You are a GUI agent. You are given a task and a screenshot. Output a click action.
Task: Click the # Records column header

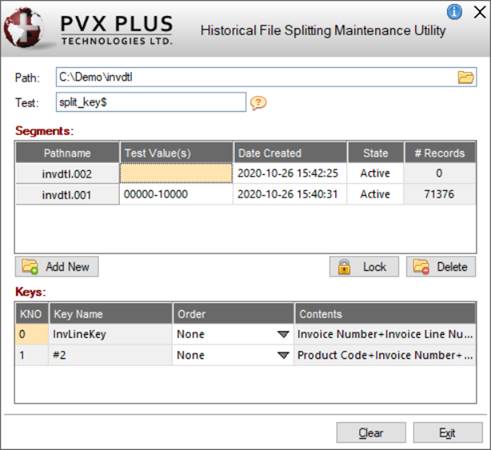[440, 153]
